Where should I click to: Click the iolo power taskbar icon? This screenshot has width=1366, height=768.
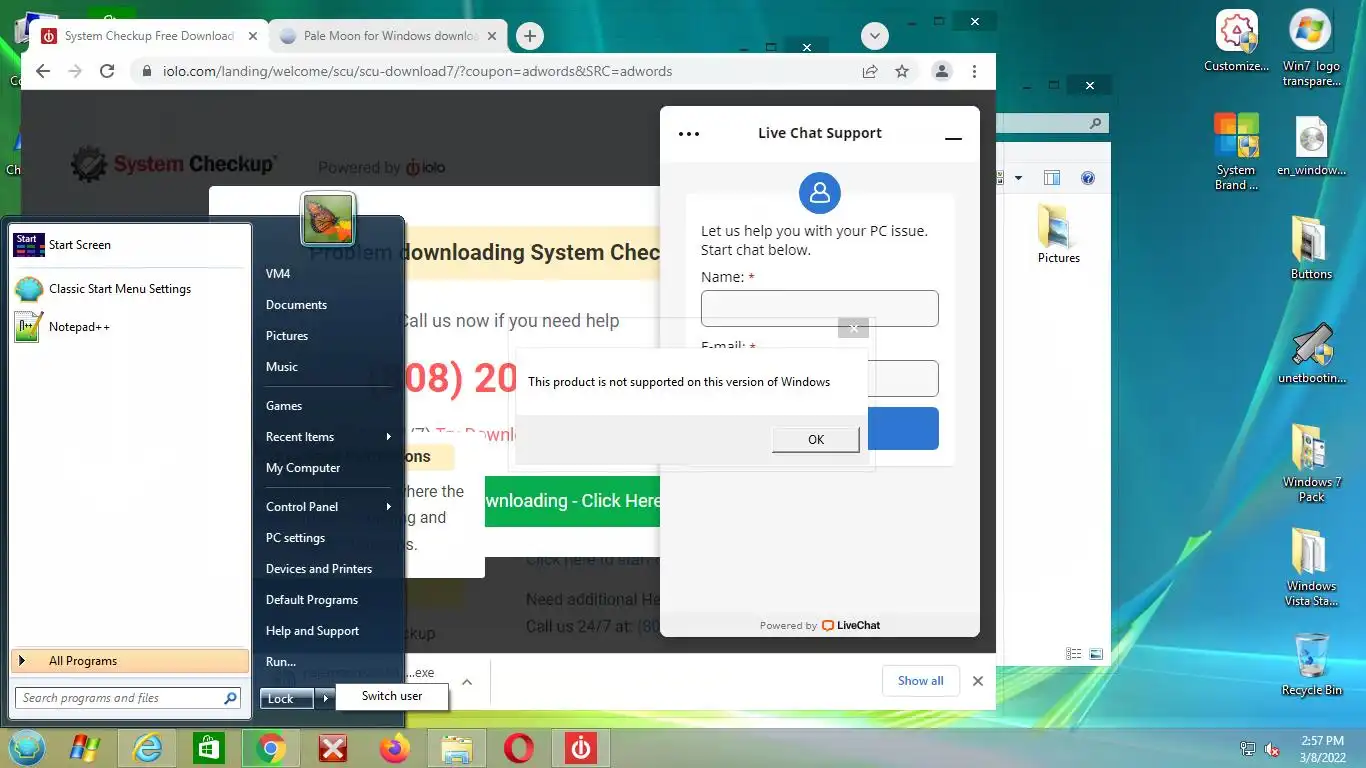point(580,748)
